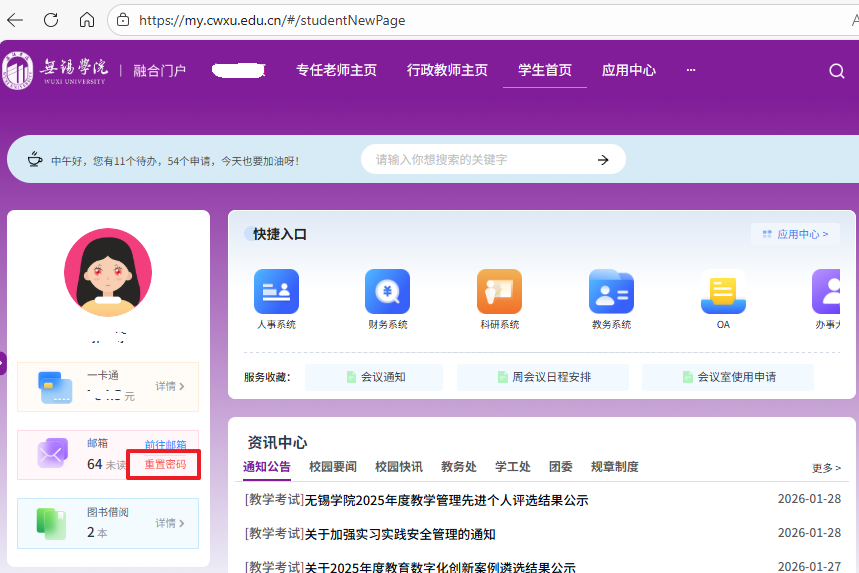Switch to 应用中心 in top navigation

point(628,70)
